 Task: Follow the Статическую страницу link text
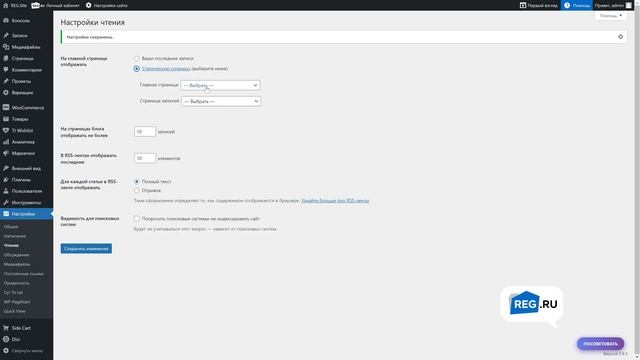pos(166,69)
